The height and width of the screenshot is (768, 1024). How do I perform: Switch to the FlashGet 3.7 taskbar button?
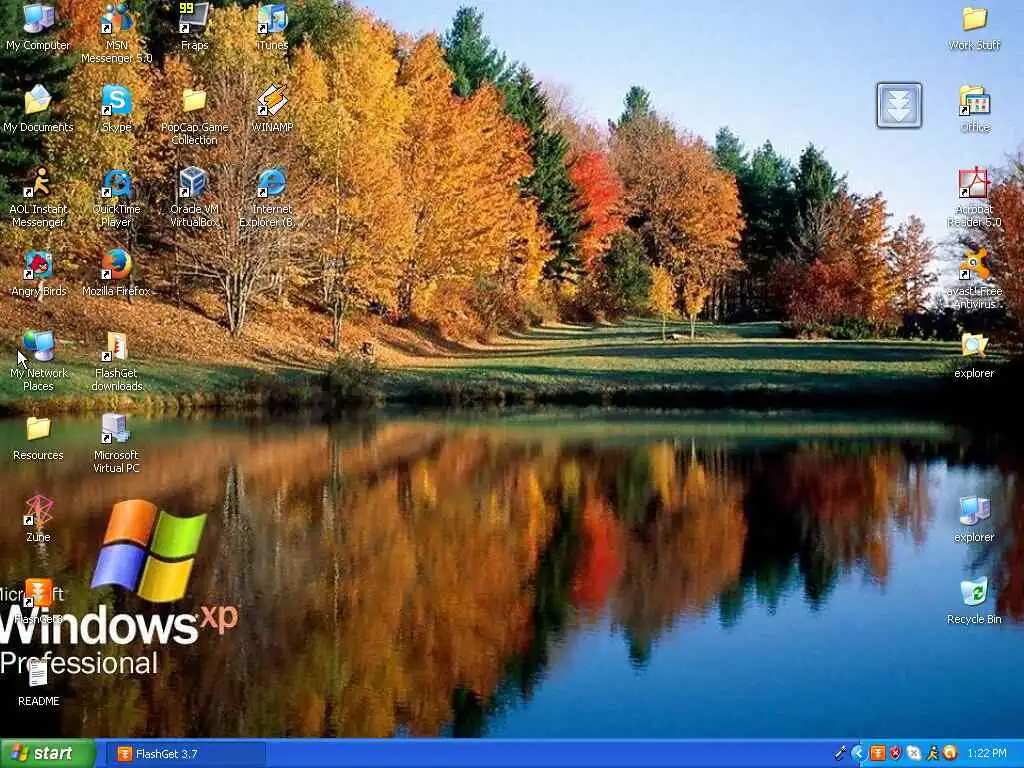(186, 754)
